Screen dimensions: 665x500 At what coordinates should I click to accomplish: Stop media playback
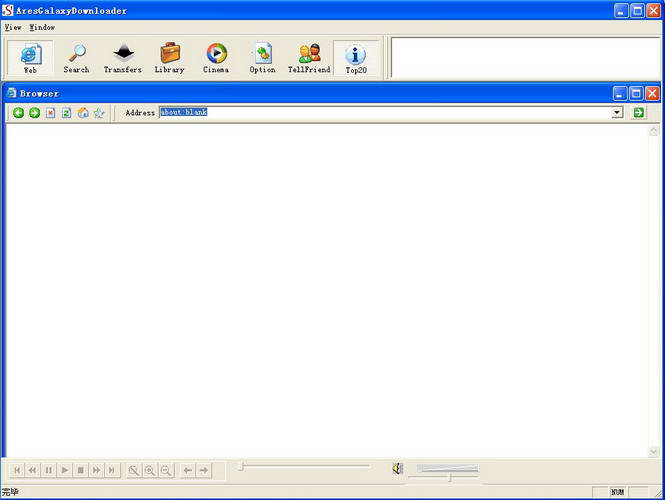tap(81, 470)
